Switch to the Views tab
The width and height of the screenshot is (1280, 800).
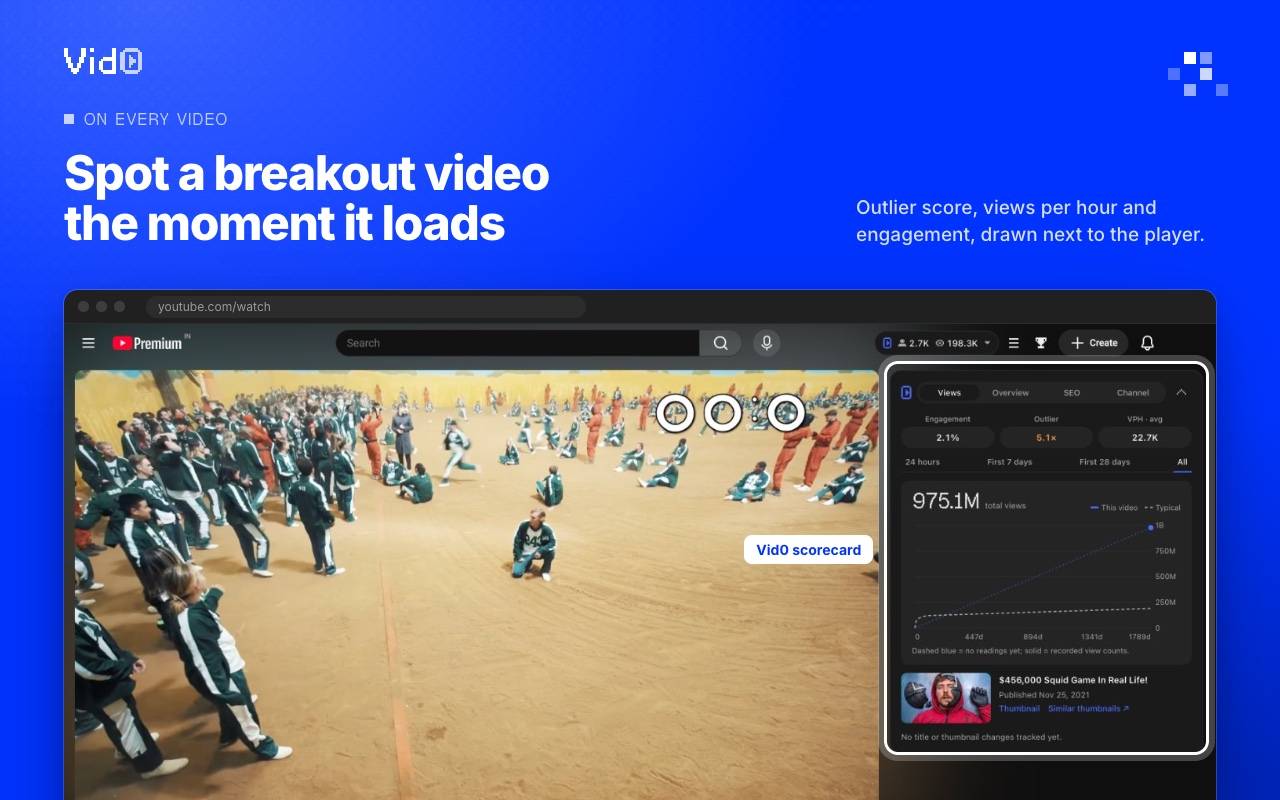949,393
